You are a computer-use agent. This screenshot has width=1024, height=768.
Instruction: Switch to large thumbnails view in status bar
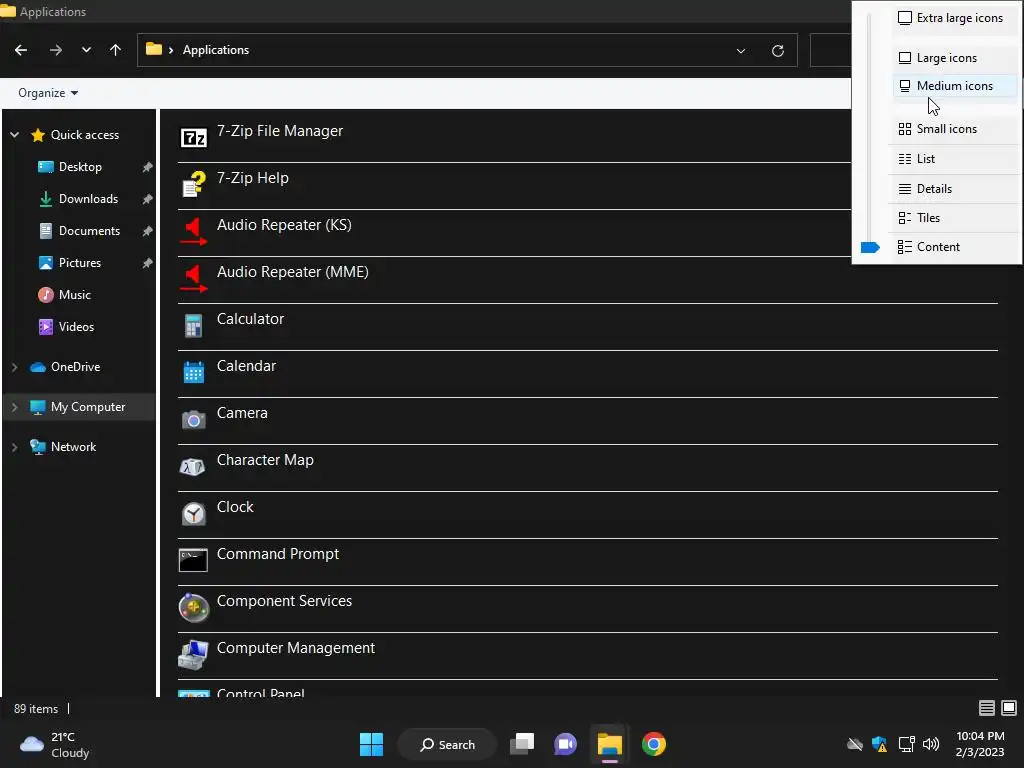(x=1009, y=708)
